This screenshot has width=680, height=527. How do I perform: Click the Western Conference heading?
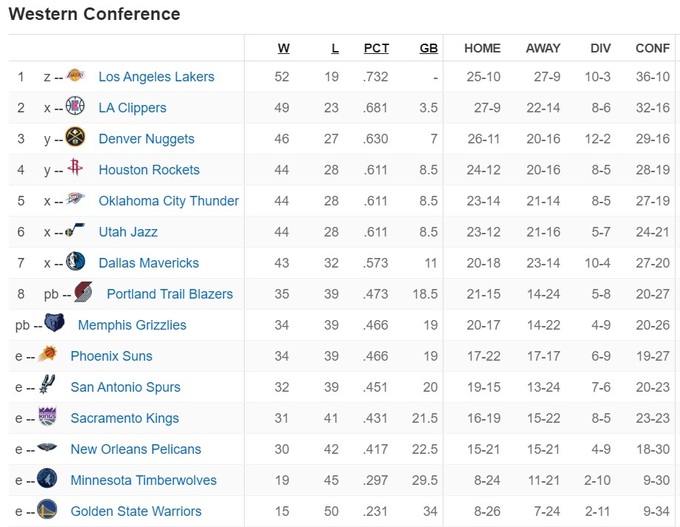coord(94,14)
